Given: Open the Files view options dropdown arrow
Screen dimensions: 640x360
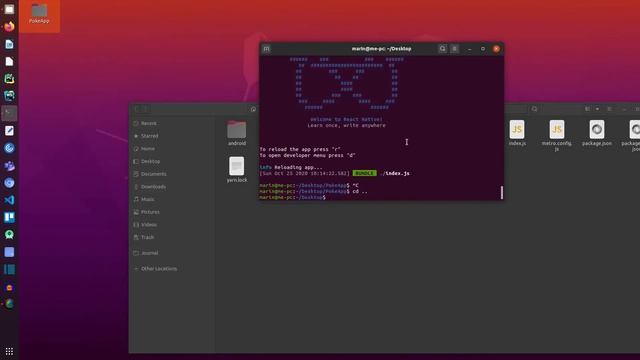Looking at the screenshot, I should click(x=597, y=109).
